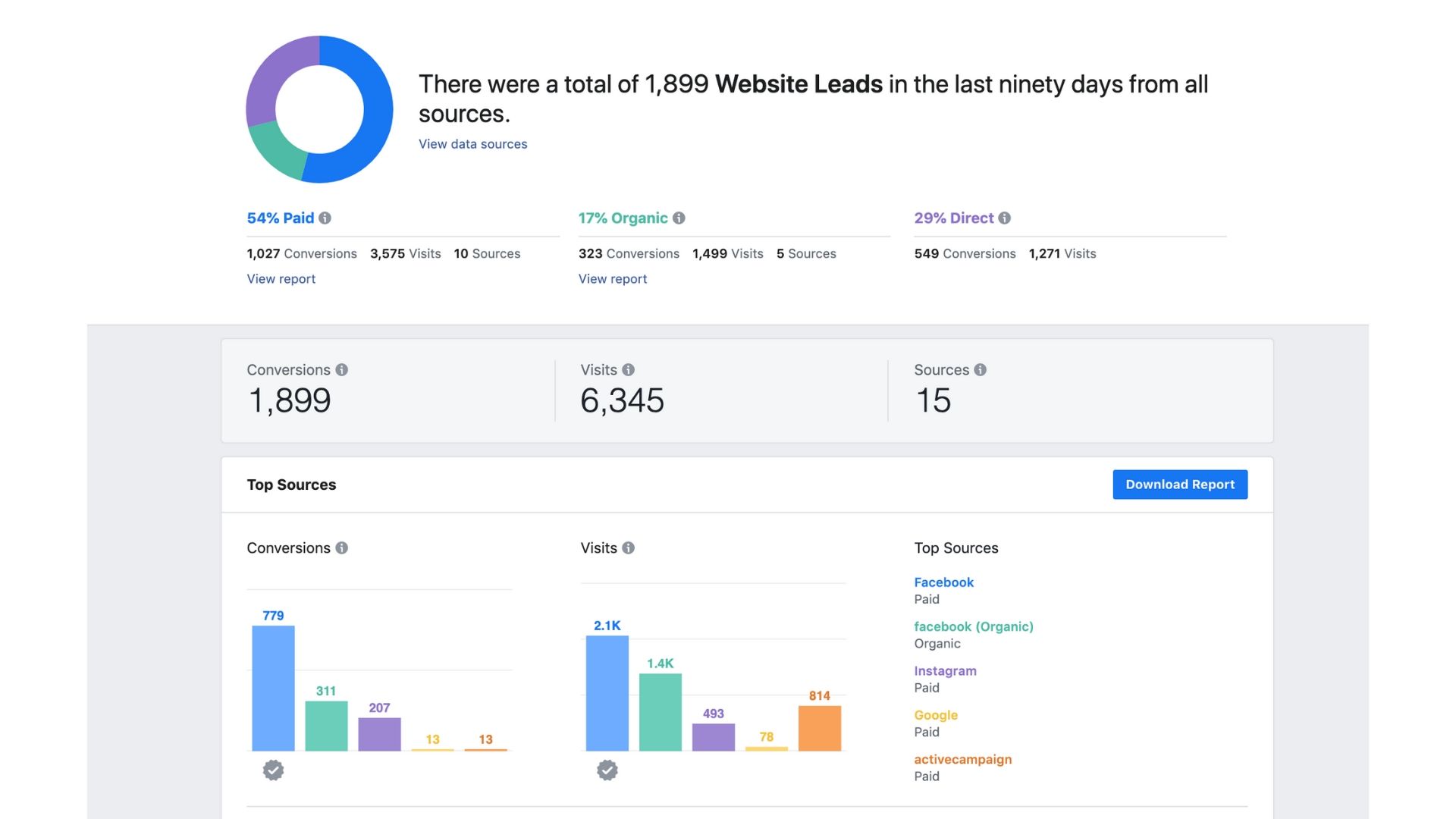Image resolution: width=1456 pixels, height=819 pixels.
Task: Select Instagram in Top Sources list
Action: (945, 671)
